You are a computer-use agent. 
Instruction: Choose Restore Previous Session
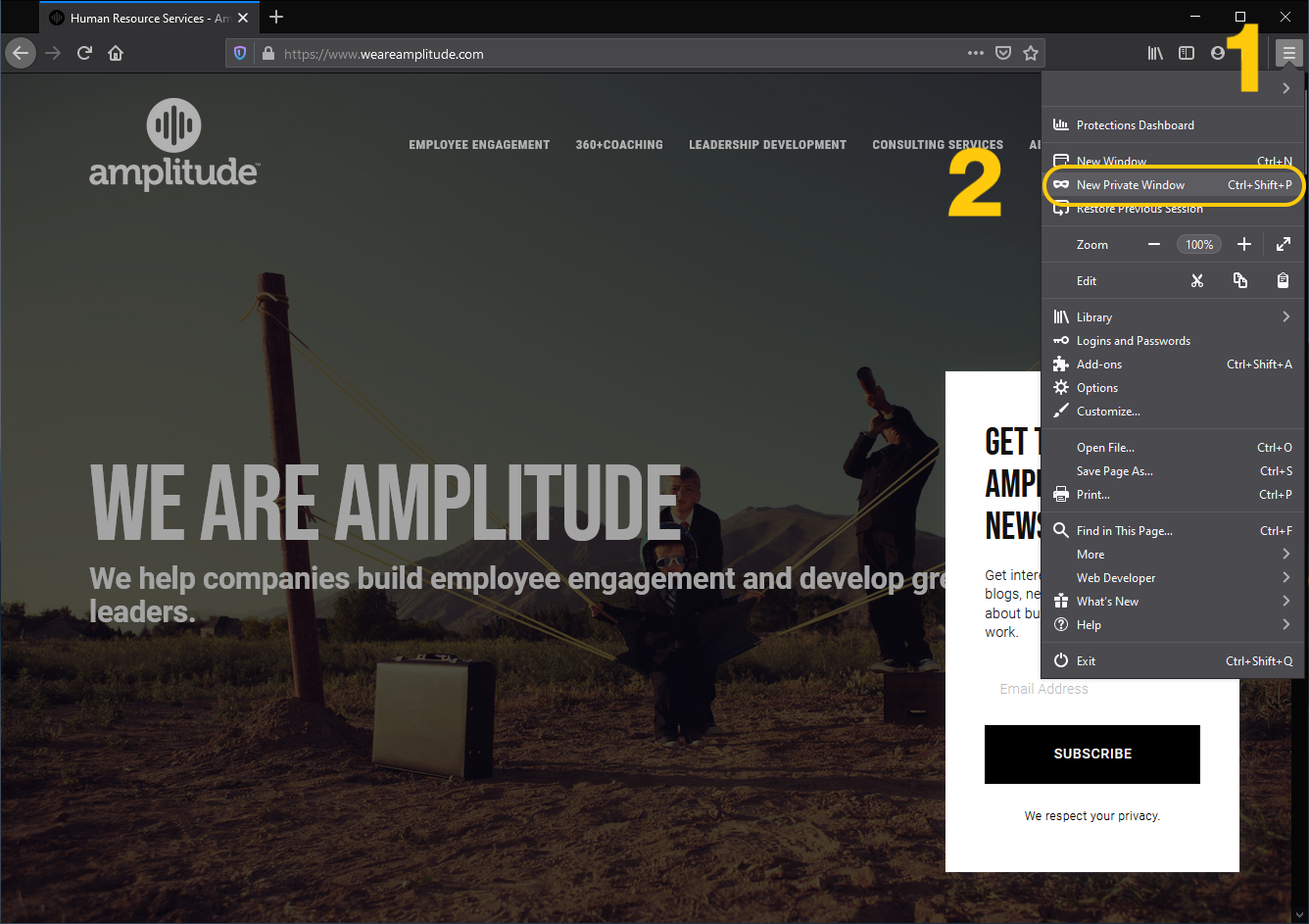(x=1171, y=209)
